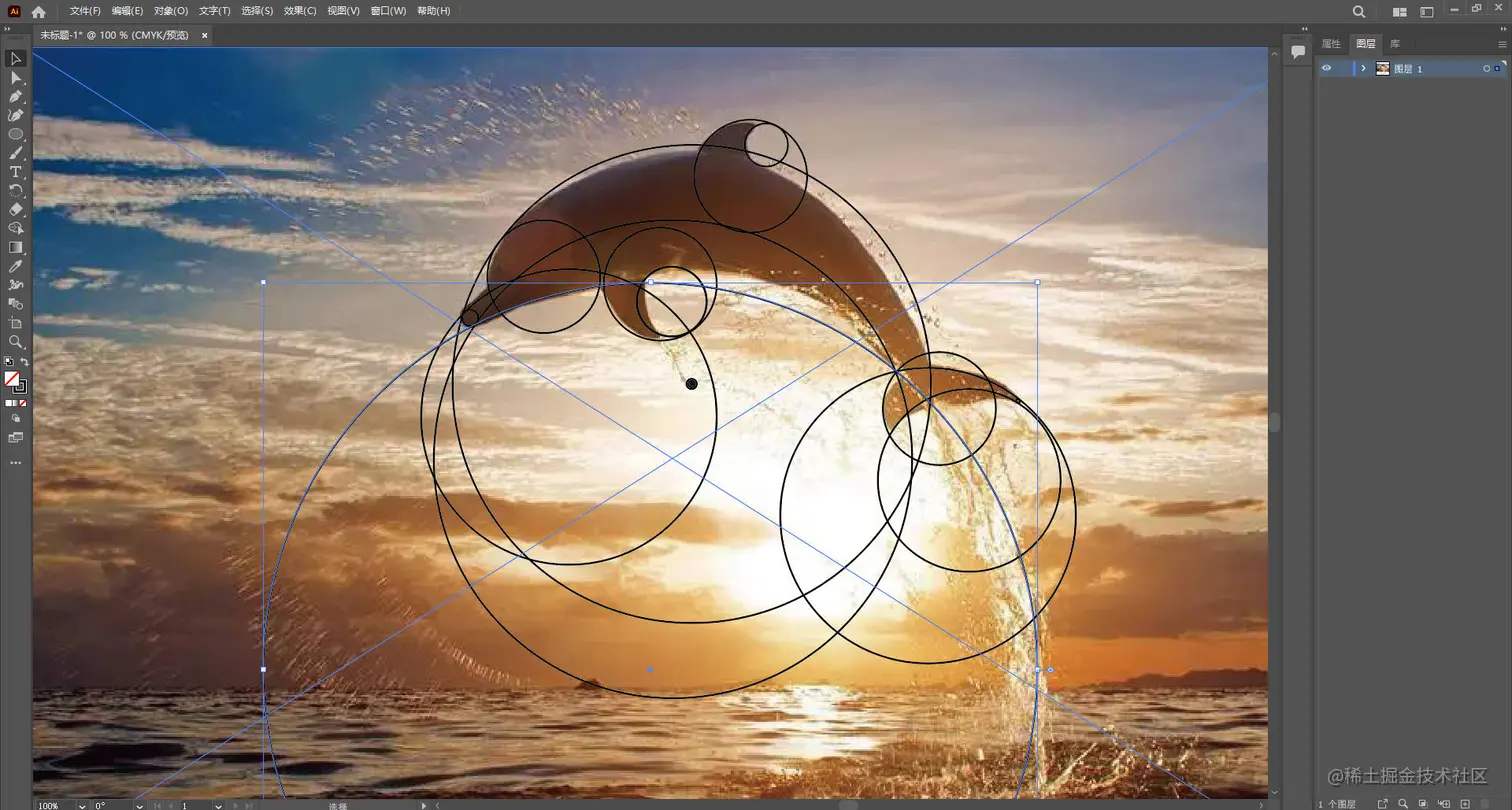
Task: Select the Eraser tool
Action: pyautogui.click(x=15, y=209)
